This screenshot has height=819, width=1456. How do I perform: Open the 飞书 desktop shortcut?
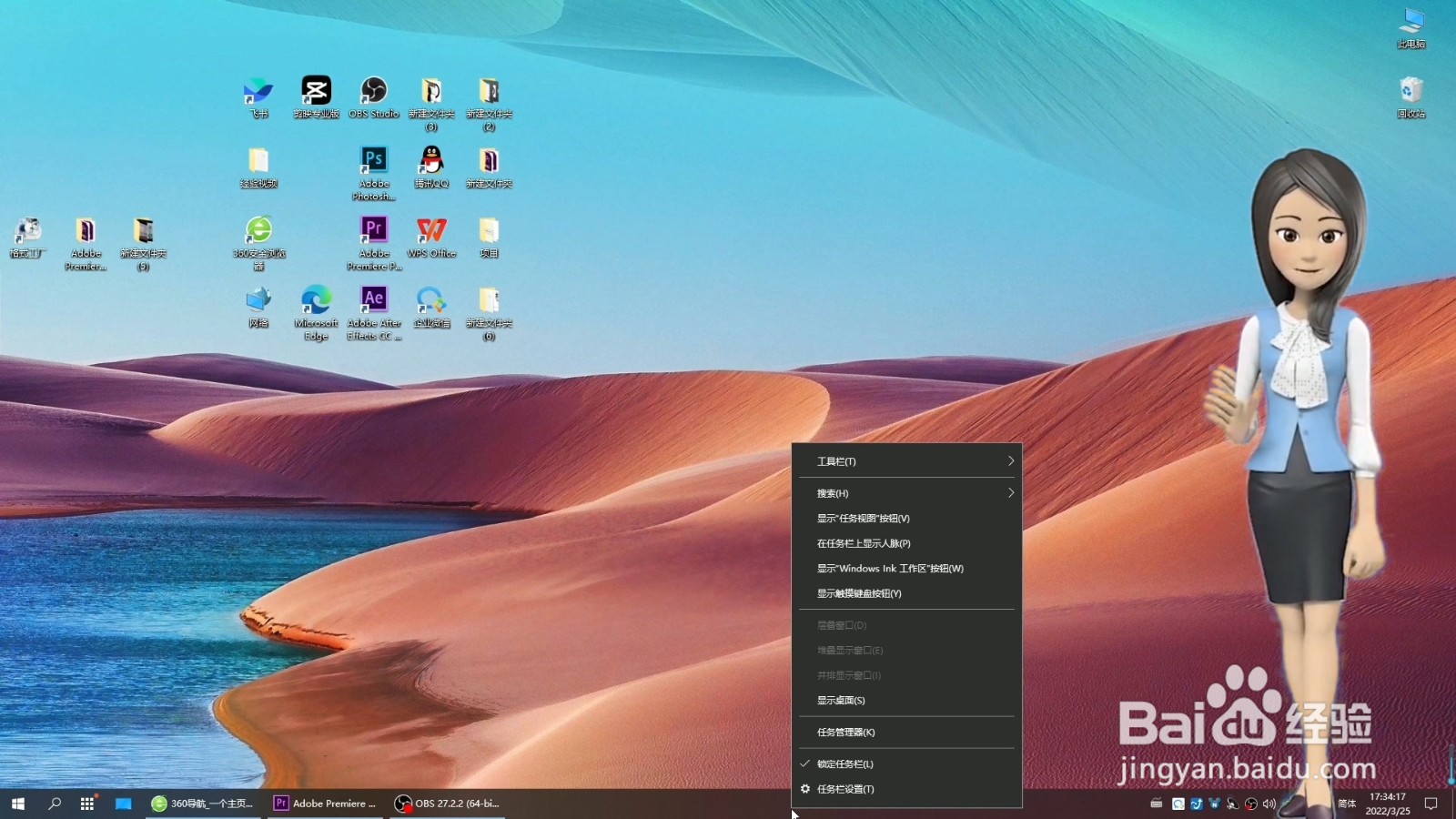(x=258, y=97)
